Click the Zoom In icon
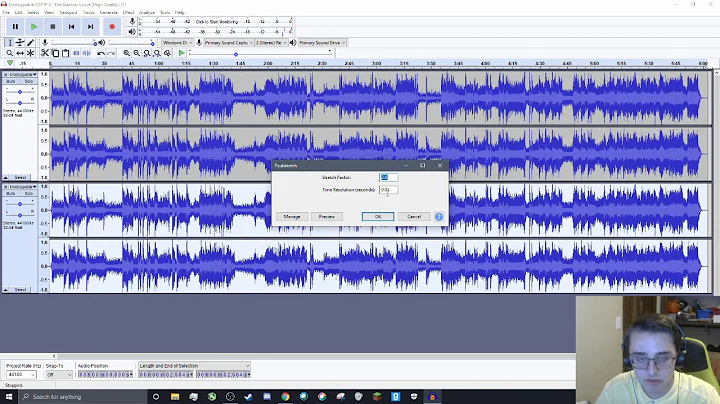The width and height of the screenshot is (720, 404). click(x=126, y=53)
